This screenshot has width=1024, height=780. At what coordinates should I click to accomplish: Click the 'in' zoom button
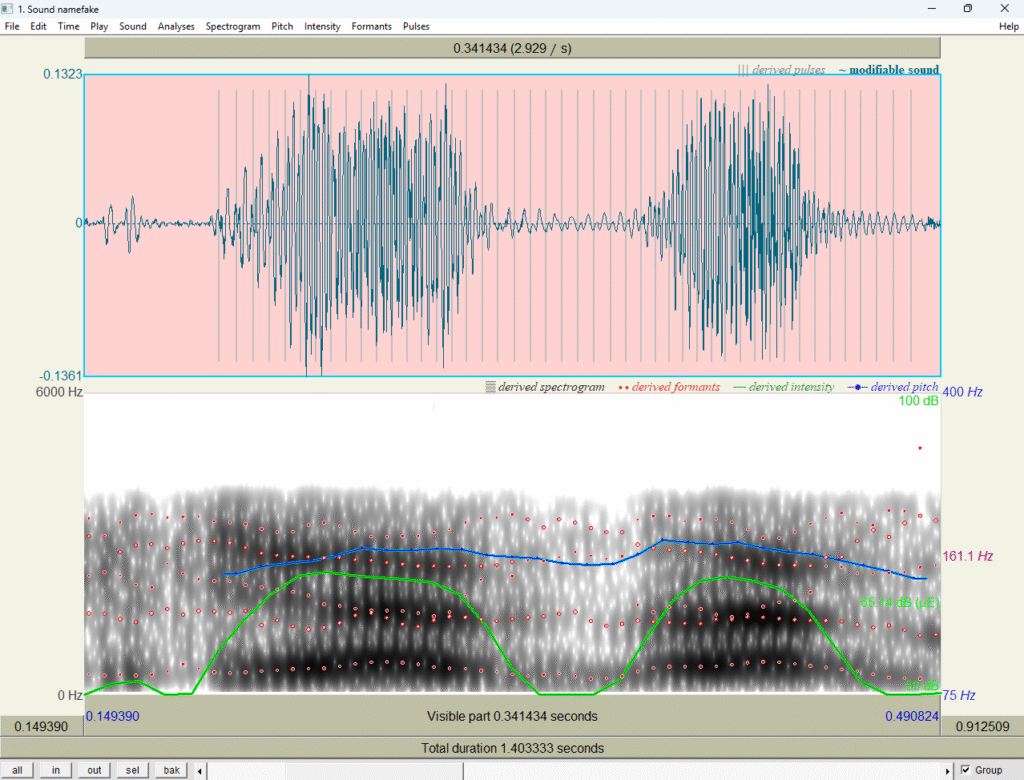[x=56, y=770]
